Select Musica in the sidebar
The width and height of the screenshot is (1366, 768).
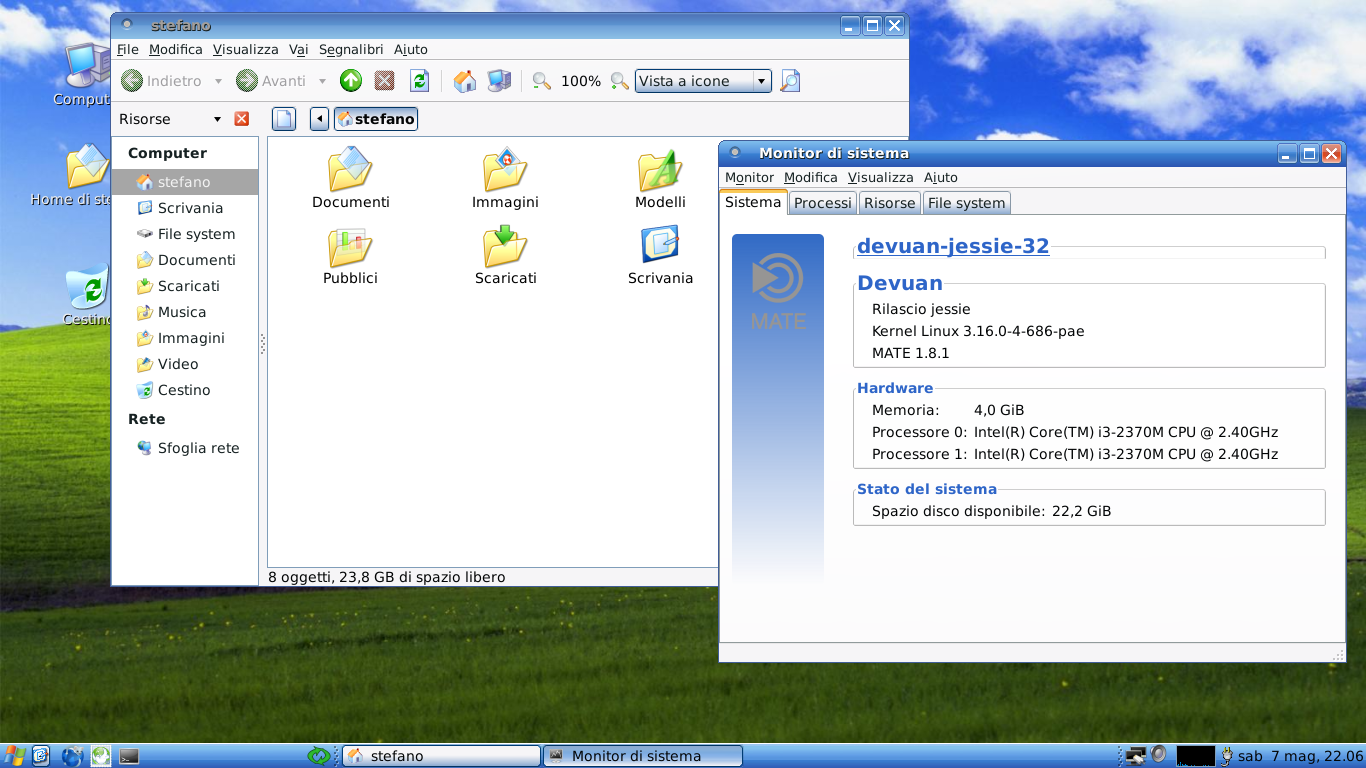tap(185, 312)
